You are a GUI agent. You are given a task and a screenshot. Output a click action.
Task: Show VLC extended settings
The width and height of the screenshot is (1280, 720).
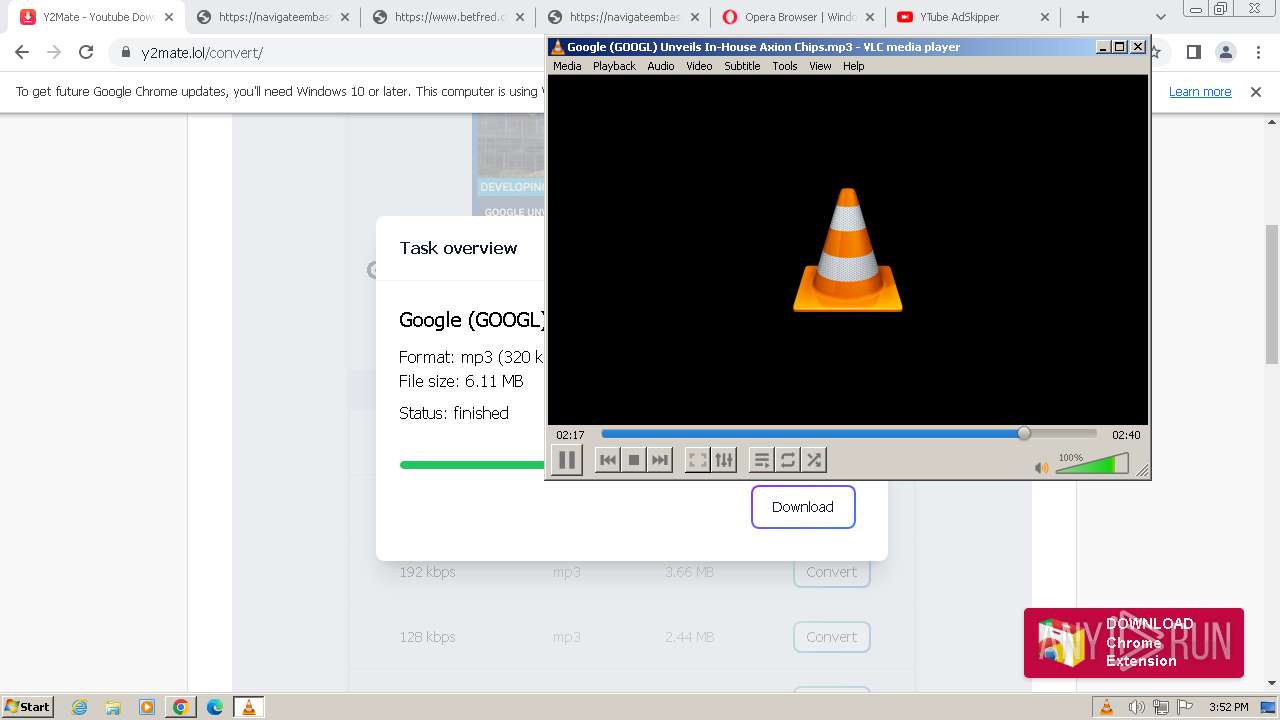[x=724, y=460]
